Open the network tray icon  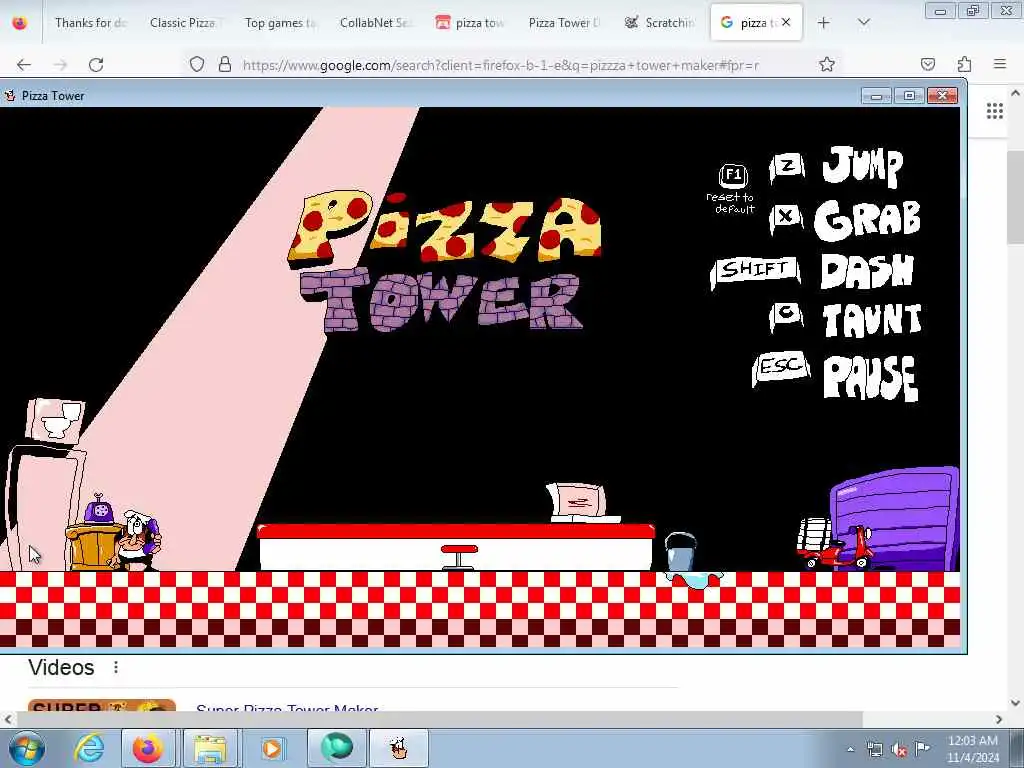click(x=874, y=750)
